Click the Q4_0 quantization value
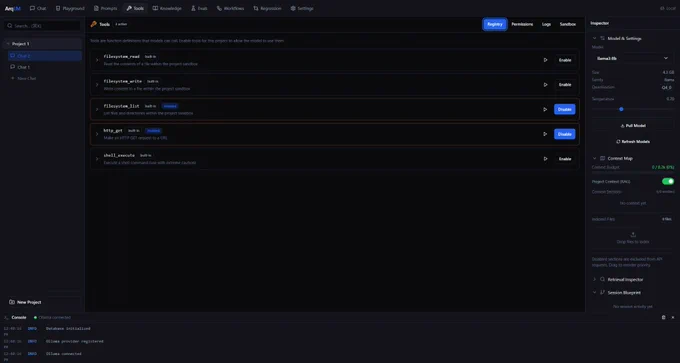Image resolution: width=680 pixels, height=363 pixels. tap(666, 87)
